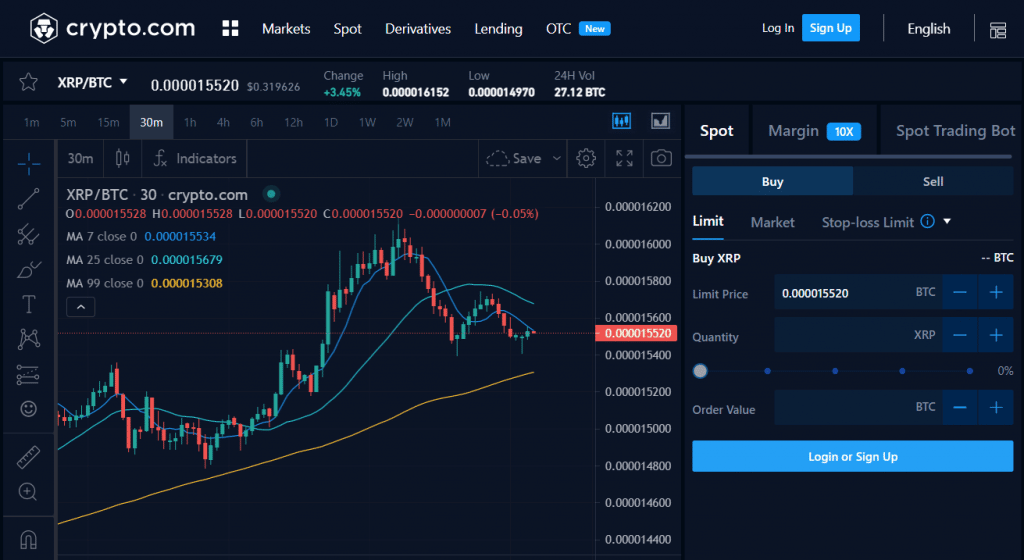Open the Spot menu in navigation bar

[347, 29]
